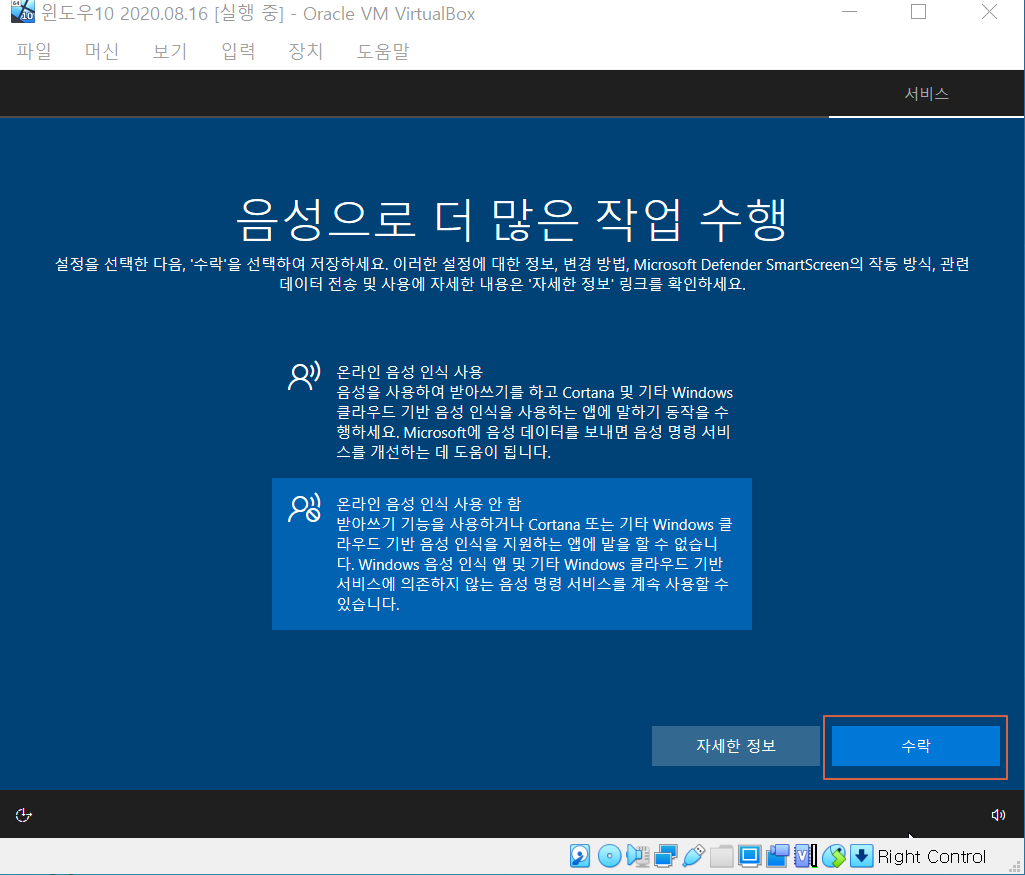The height and width of the screenshot is (875, 1025).
Task: Click the mouse integration status icon
Action: 833,855
